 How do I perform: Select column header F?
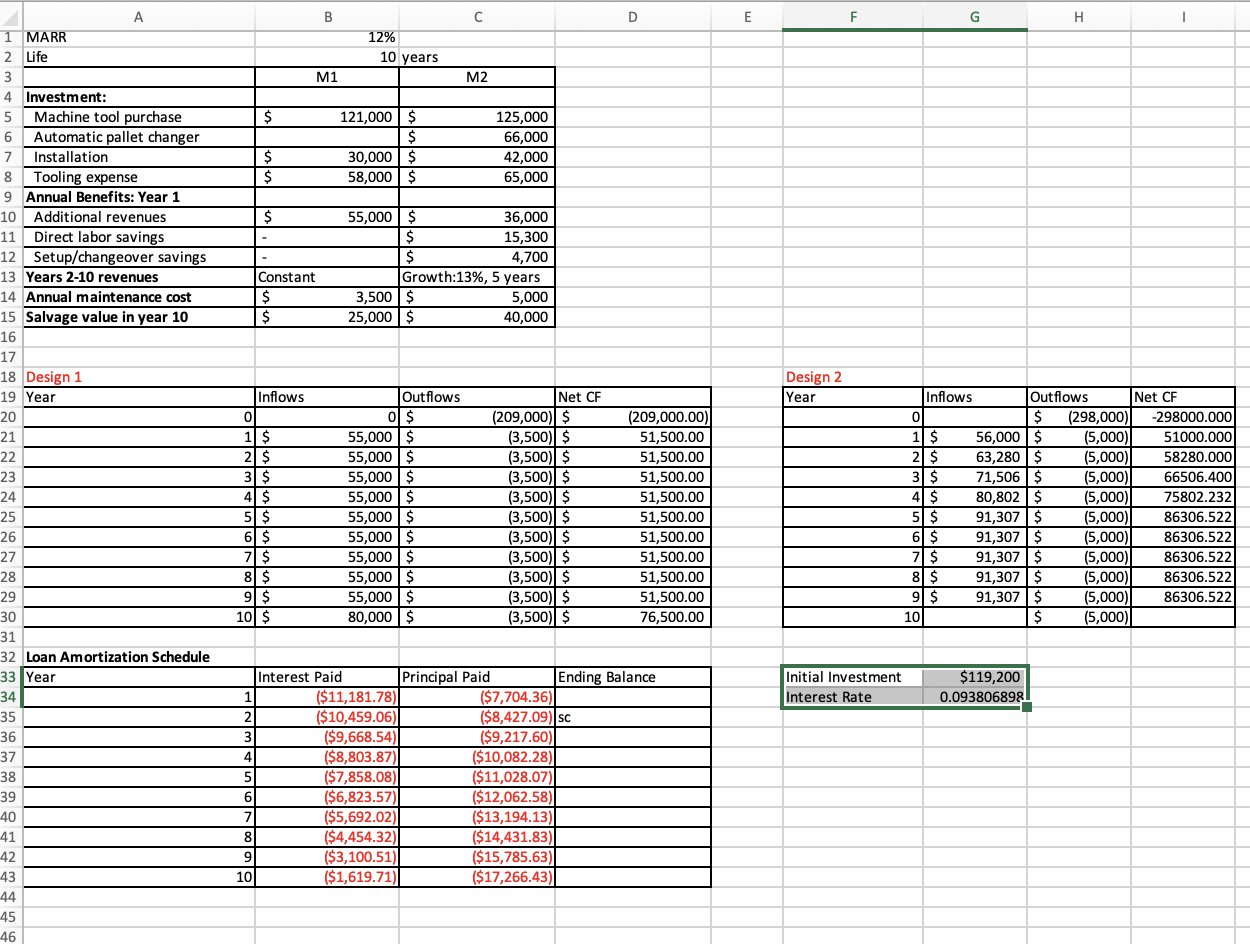click(x=851, y=17)
